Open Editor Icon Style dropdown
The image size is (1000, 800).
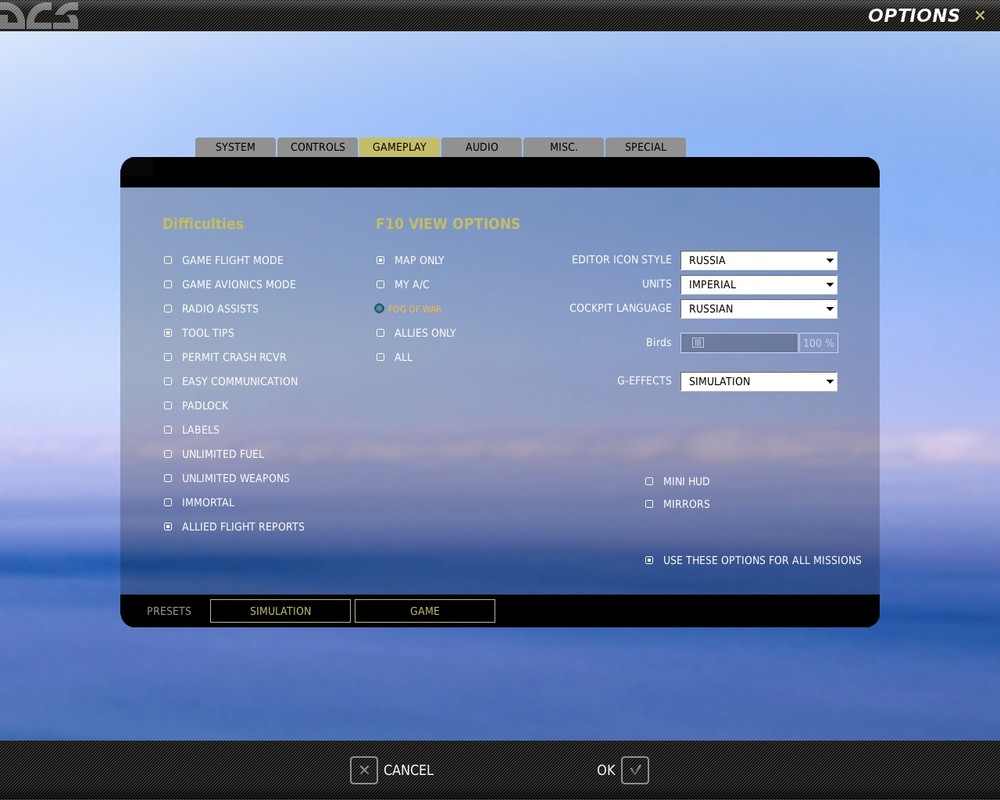(x=758, y=260)
